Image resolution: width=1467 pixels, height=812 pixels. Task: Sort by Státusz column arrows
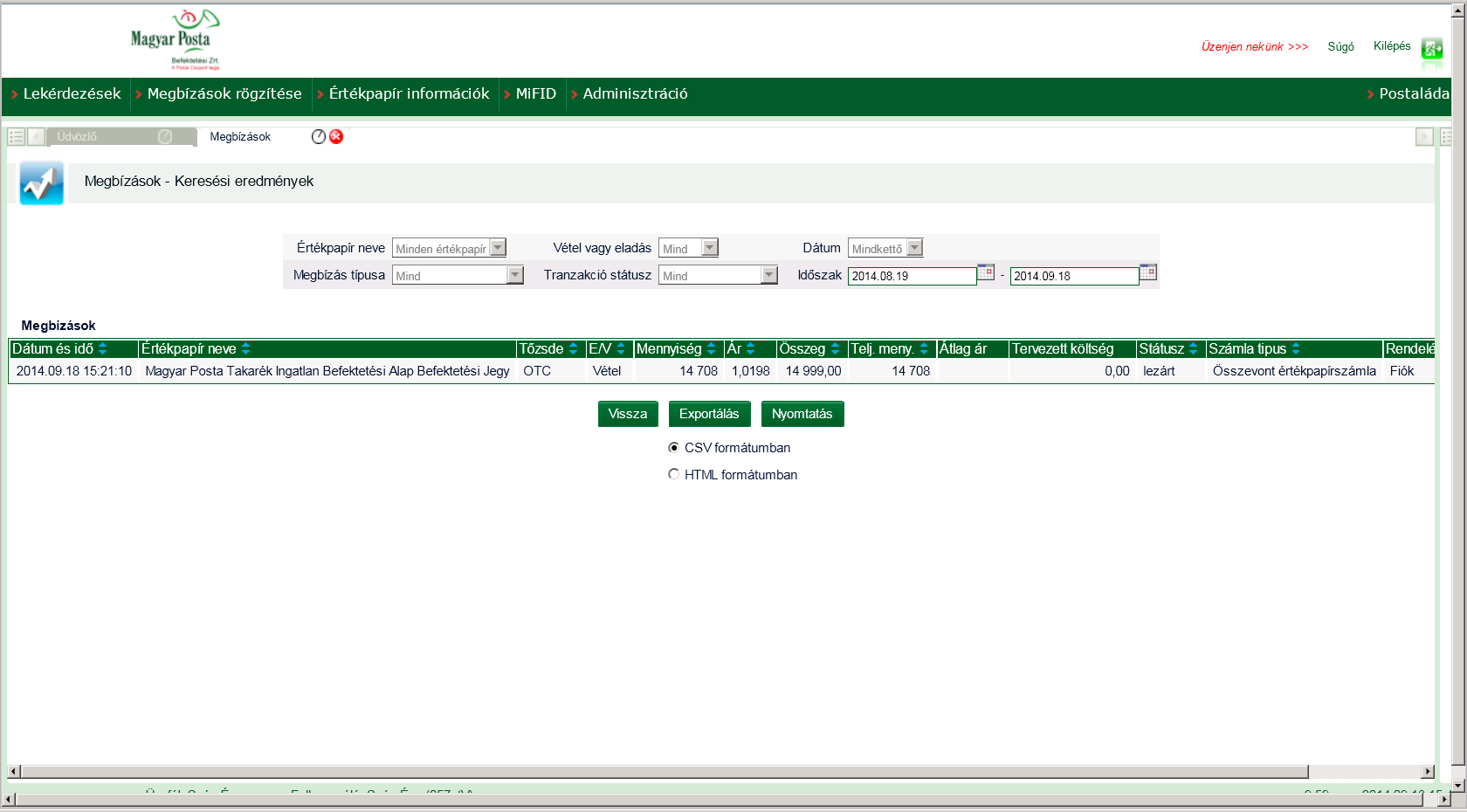click(x=1194, y=348)
